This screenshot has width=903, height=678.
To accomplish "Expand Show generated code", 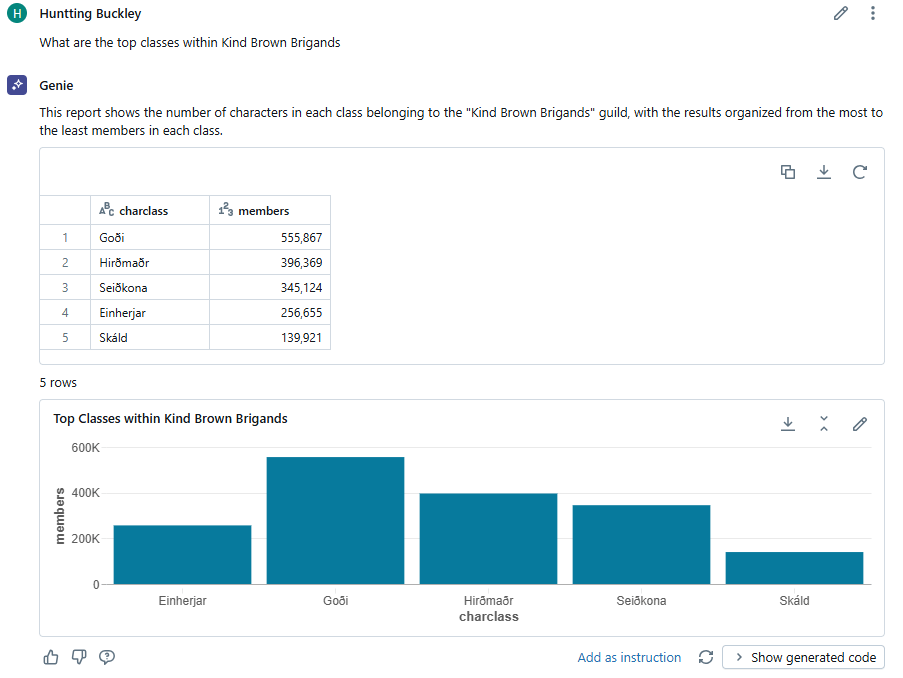I will [x=803, y=657].
